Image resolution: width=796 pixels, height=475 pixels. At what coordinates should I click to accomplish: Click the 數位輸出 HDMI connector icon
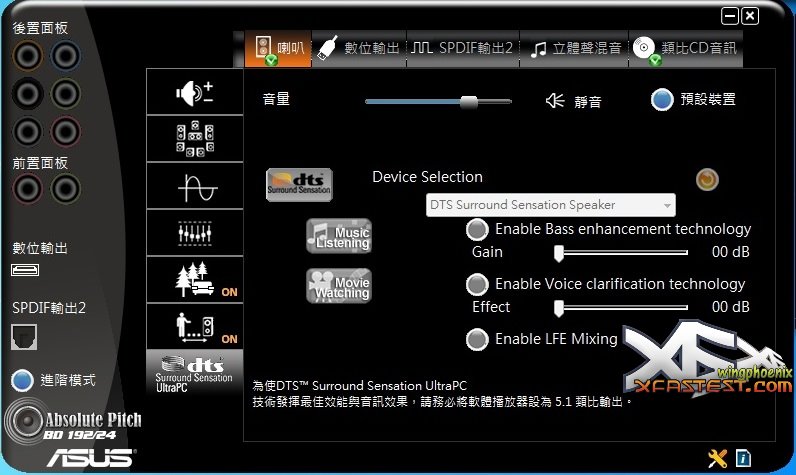[x=25, y=270]
